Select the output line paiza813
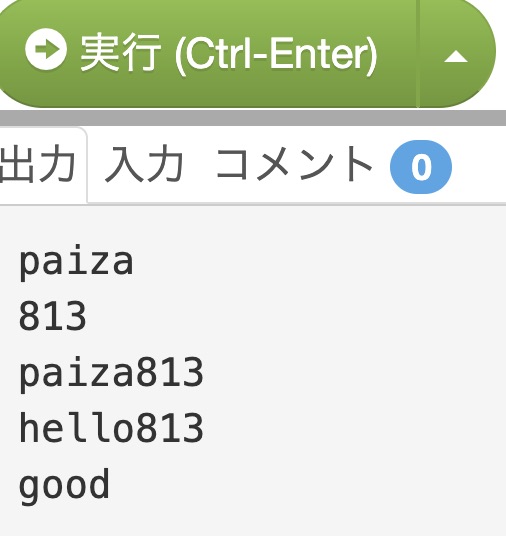506x536 pixels. (x=111, y=373)
